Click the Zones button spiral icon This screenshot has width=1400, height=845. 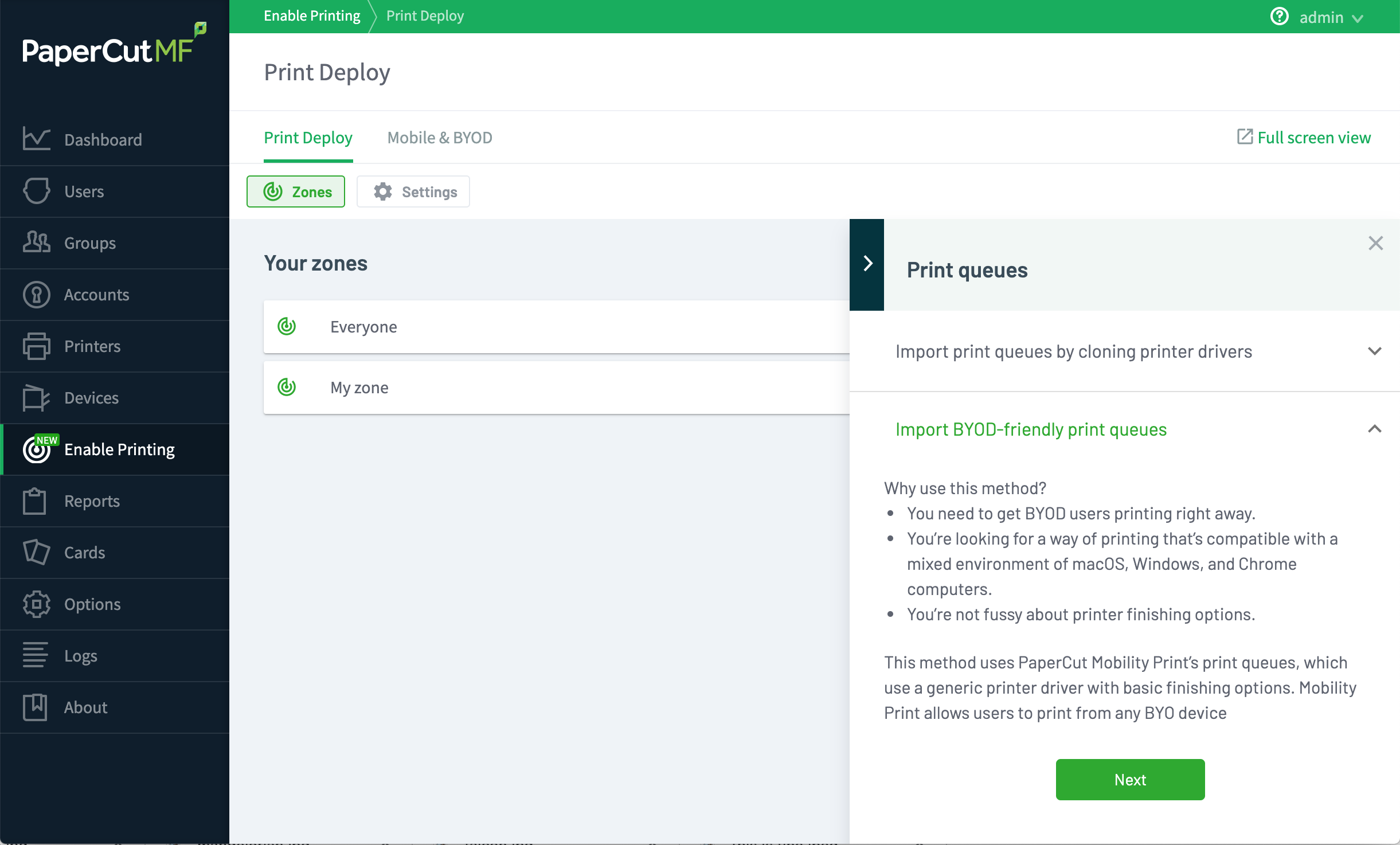[x=273, y=191]
